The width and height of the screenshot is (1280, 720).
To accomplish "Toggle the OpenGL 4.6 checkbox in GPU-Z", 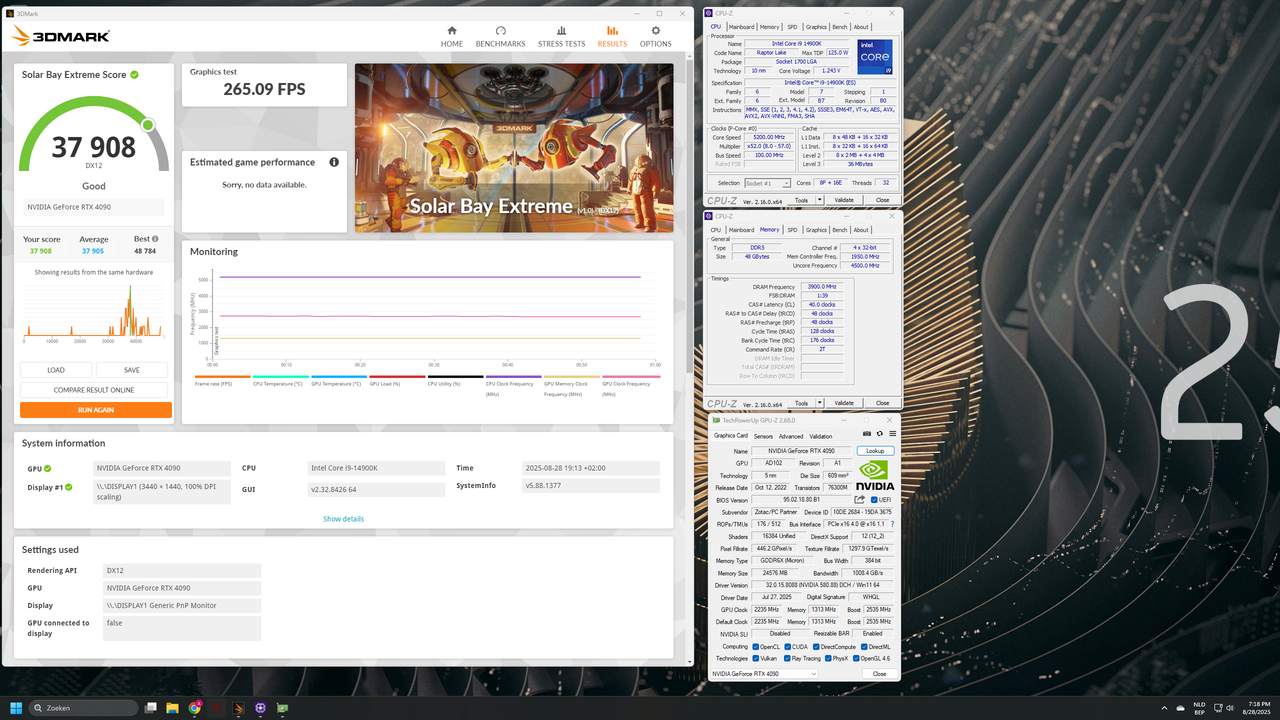I will point(855,658).
